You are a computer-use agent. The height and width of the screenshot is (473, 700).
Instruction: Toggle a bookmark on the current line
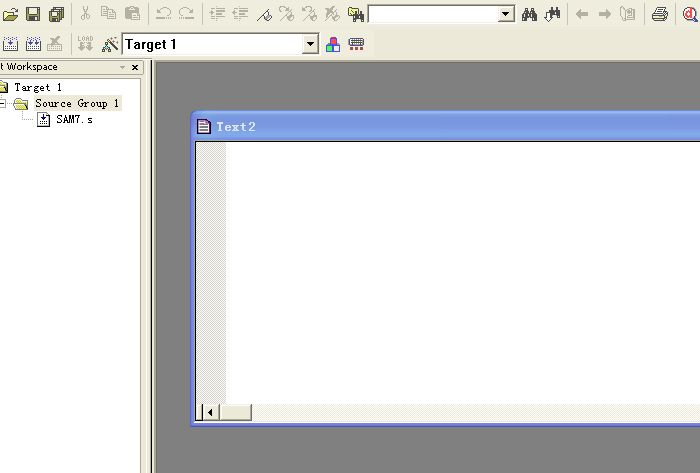click(264, 15)
